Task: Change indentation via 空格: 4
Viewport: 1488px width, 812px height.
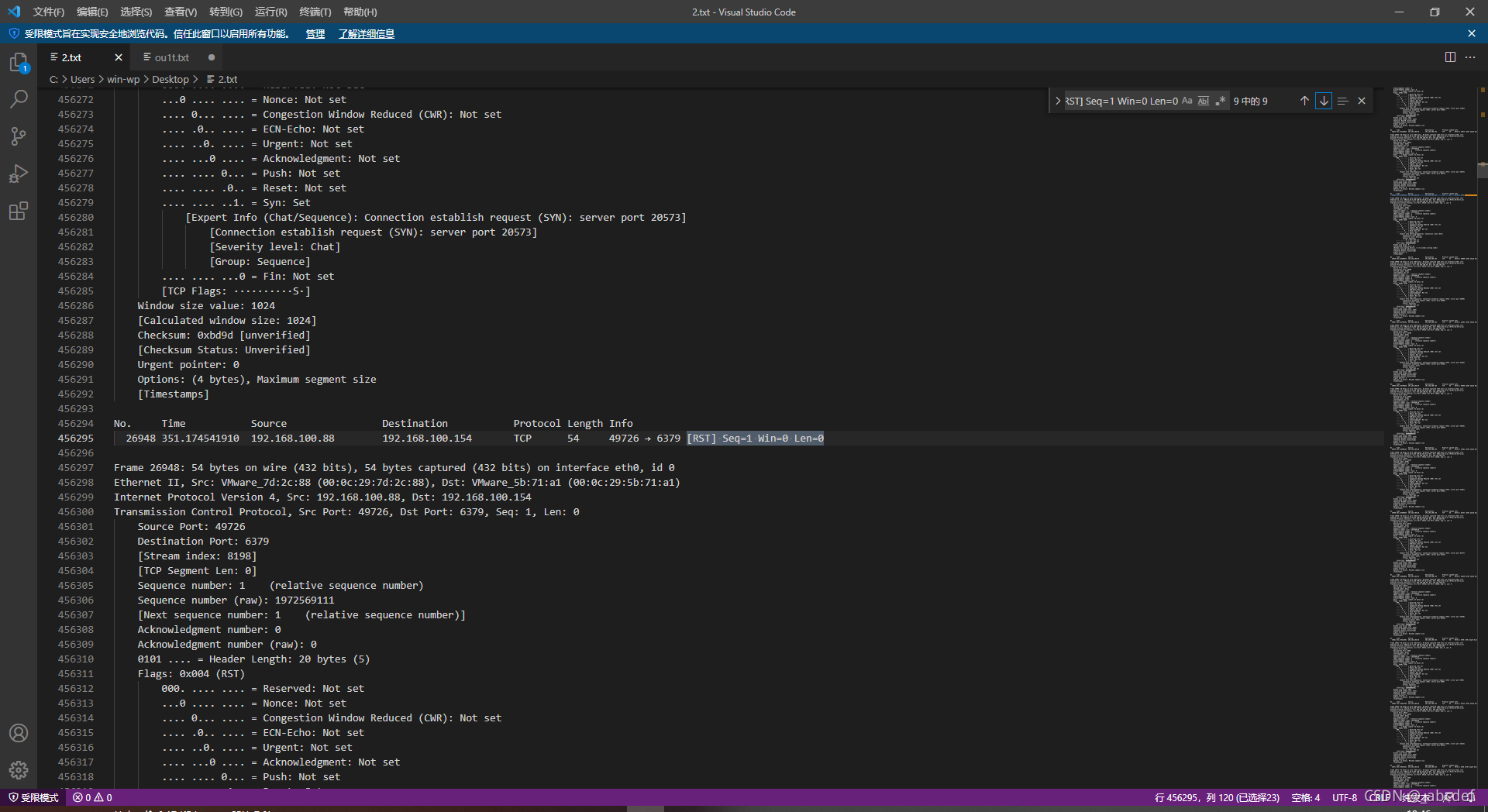Action: [1306, 797]
